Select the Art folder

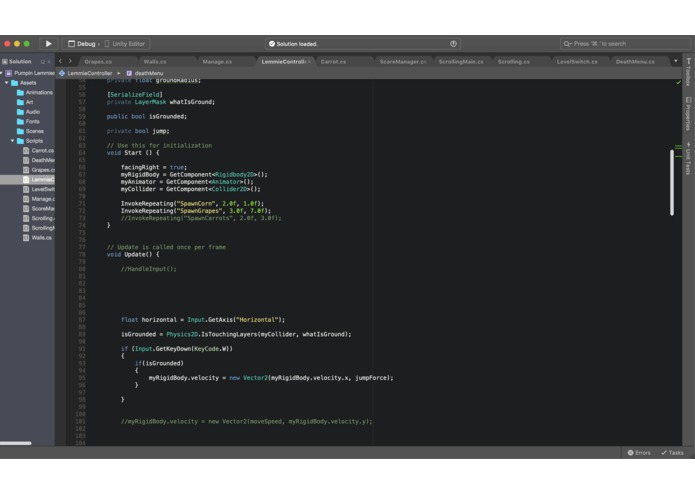pyautogui.click(x=25, y=102)
